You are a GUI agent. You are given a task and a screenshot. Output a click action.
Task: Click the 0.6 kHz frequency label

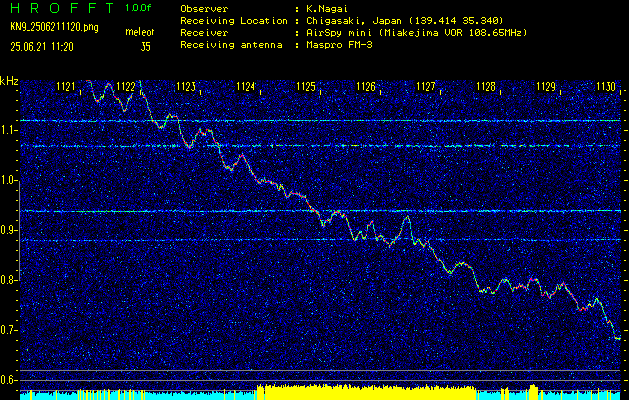point(9,380)
